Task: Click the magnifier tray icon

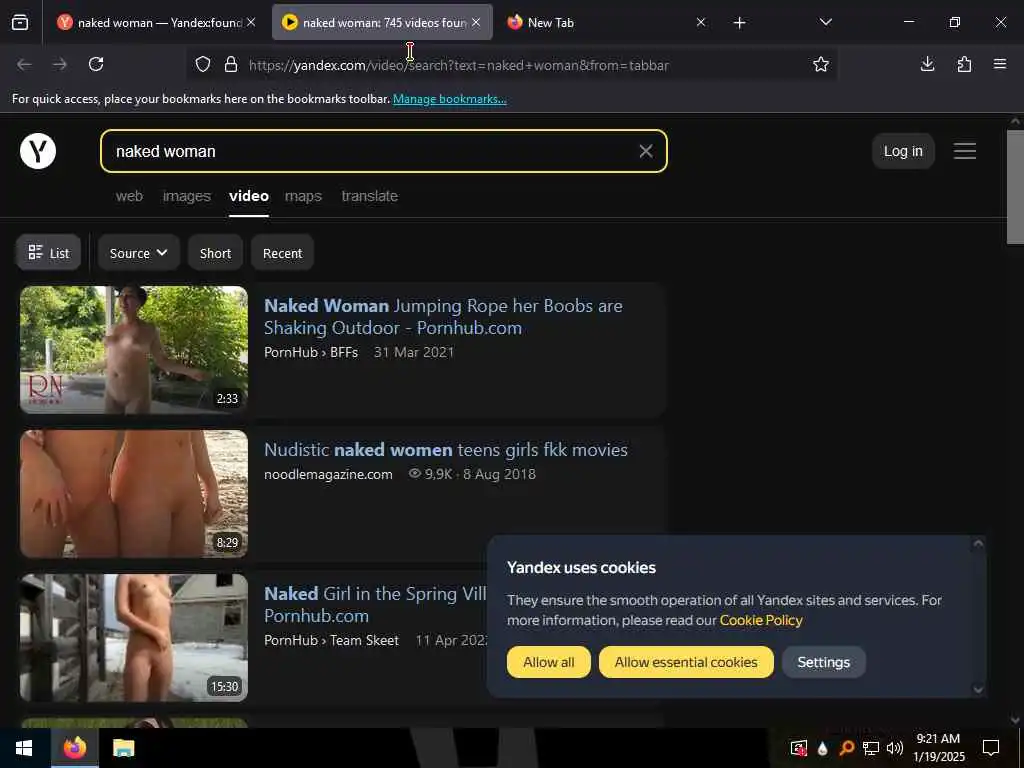Action: [846, 748]
